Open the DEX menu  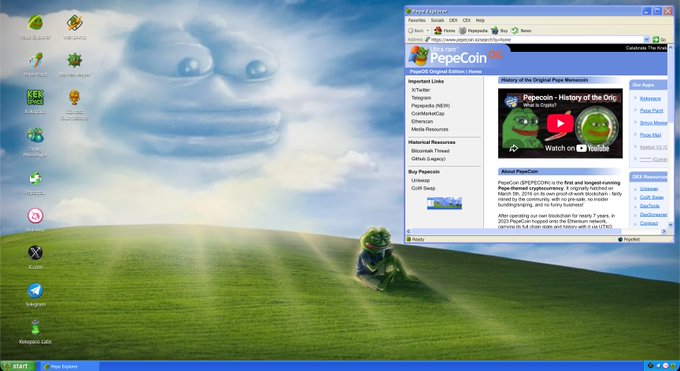click(453, 20)
